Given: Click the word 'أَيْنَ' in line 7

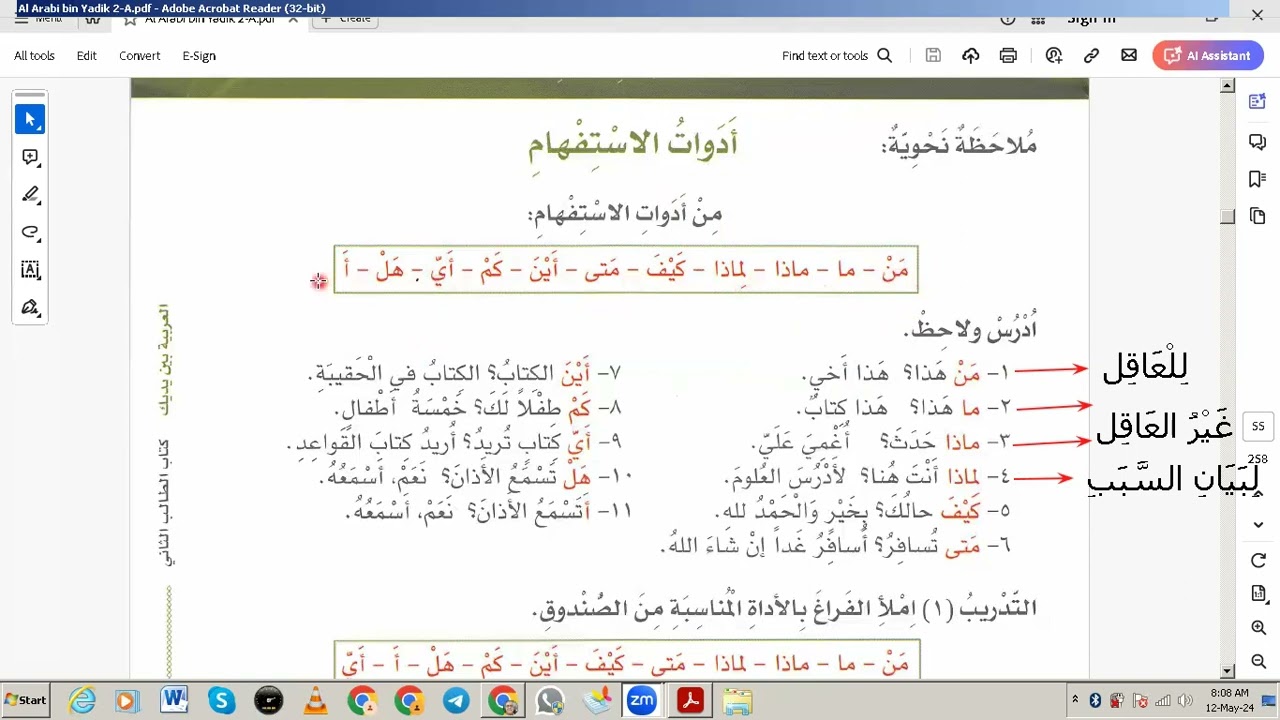Looking at the screenshot, I should 575,373.
